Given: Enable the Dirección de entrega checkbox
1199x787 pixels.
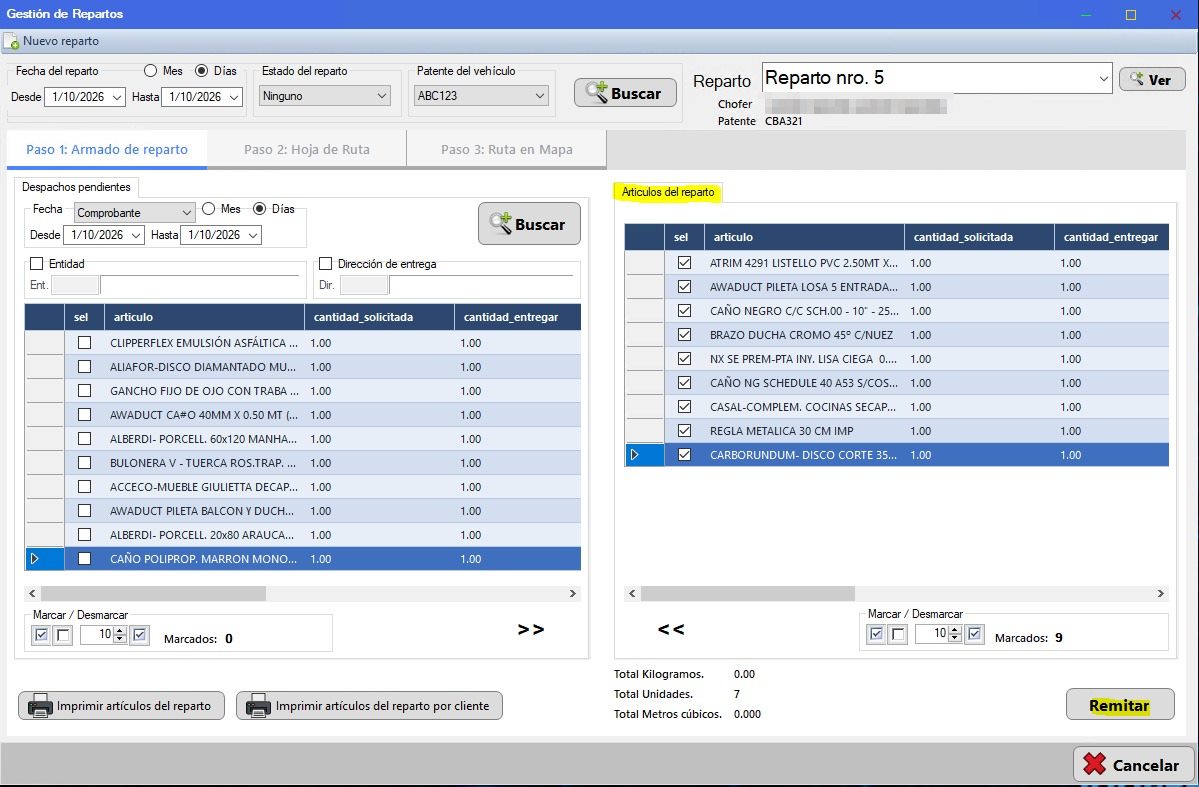Looking at the screenshot, I should coord(326,264).
